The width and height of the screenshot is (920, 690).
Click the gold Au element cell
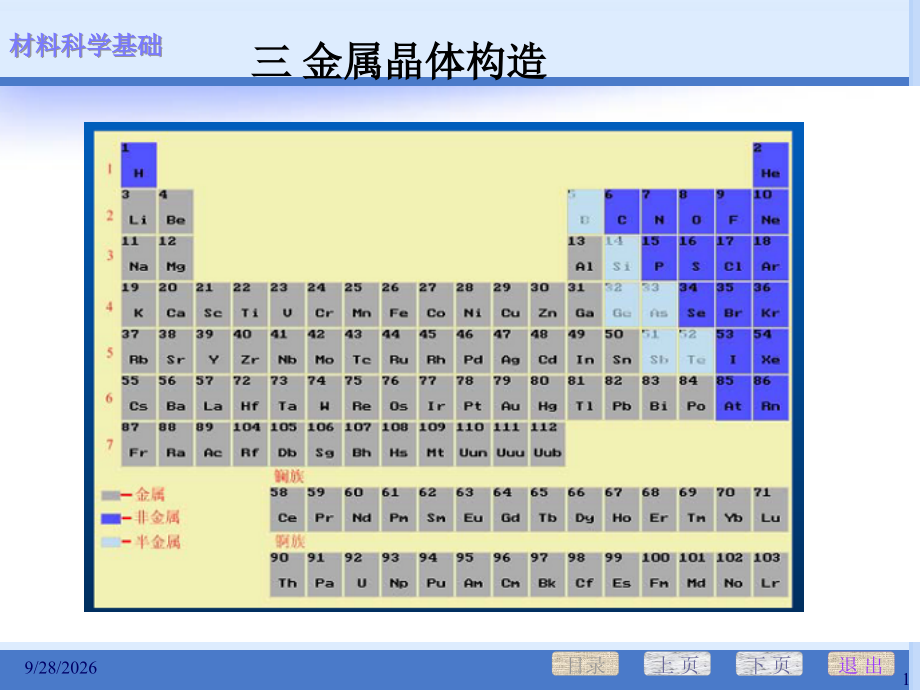click(510, 397)
